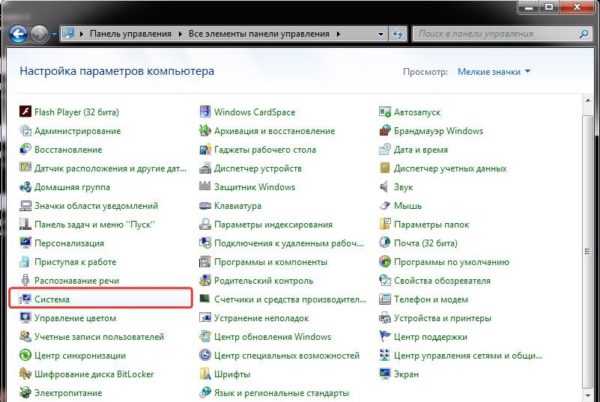Open Язык и региональные стандарты
The image size is (600, 402).
(274, 392)
